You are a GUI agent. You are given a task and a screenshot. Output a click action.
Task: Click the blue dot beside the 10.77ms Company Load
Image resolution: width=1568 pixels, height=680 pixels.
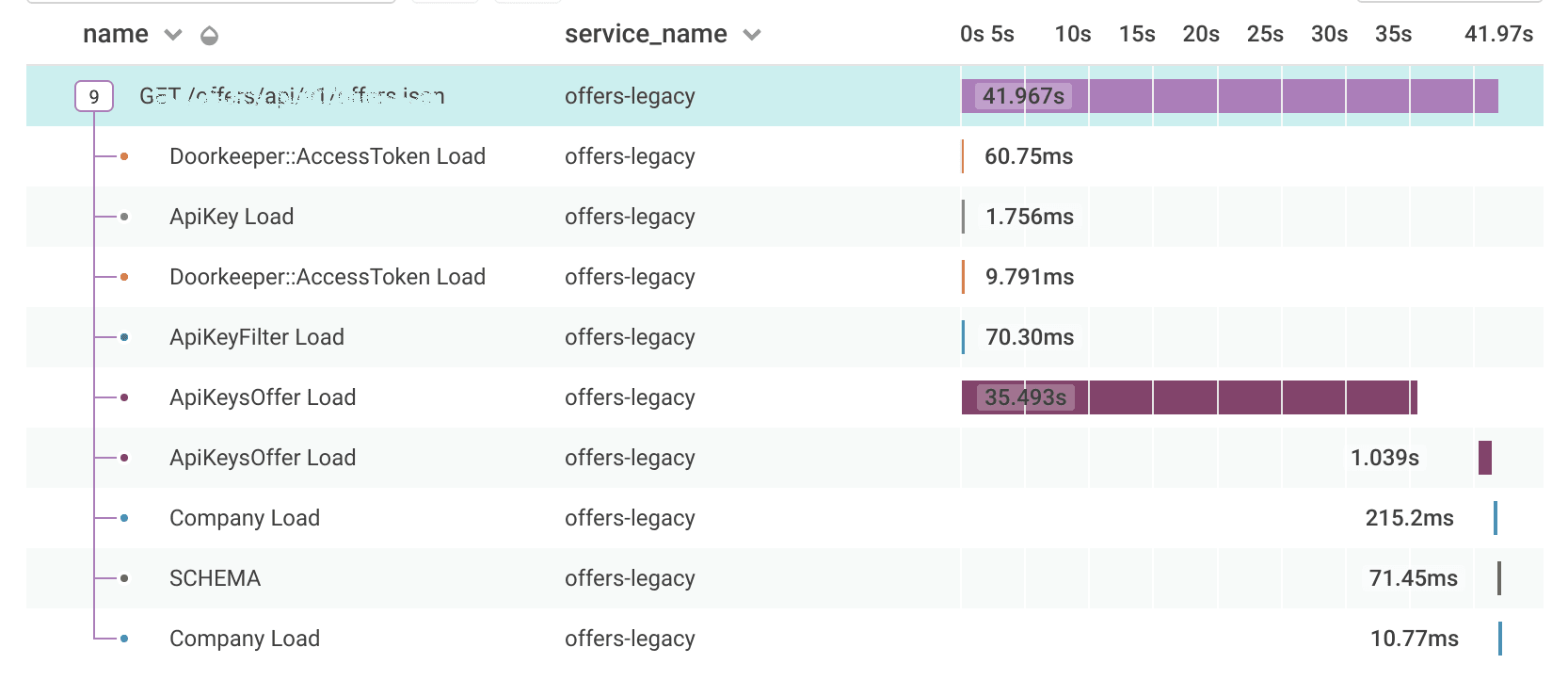[124, 639]
